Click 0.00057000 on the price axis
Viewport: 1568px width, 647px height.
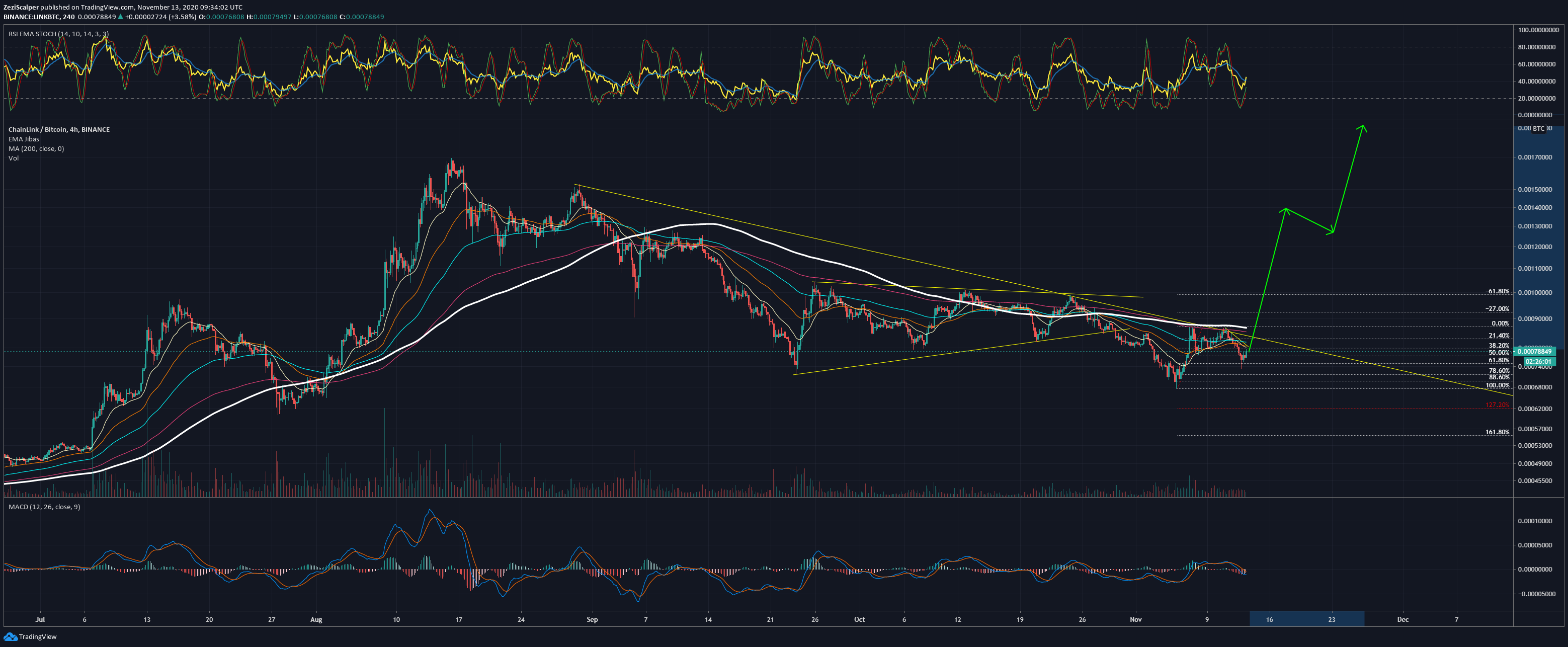click(x=1535, y=429)
